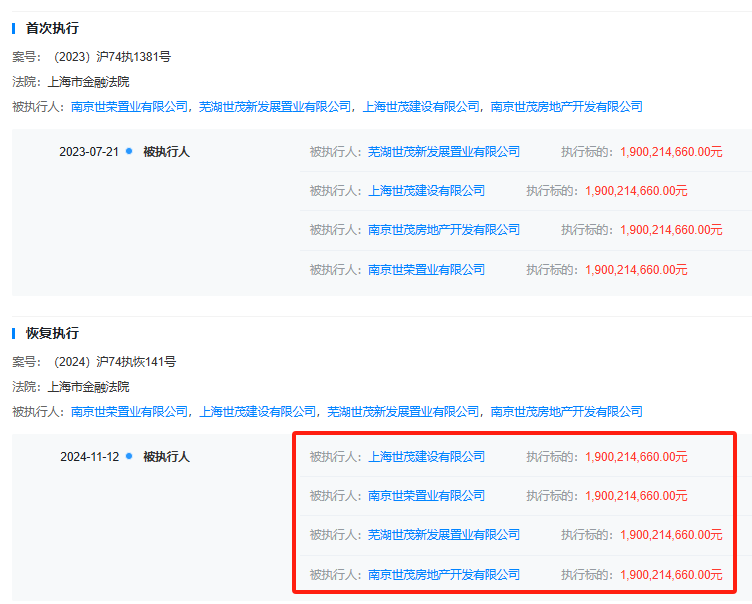Click case number (2023)沪74执1381号

pyautogui.click(x=112, y=57)
